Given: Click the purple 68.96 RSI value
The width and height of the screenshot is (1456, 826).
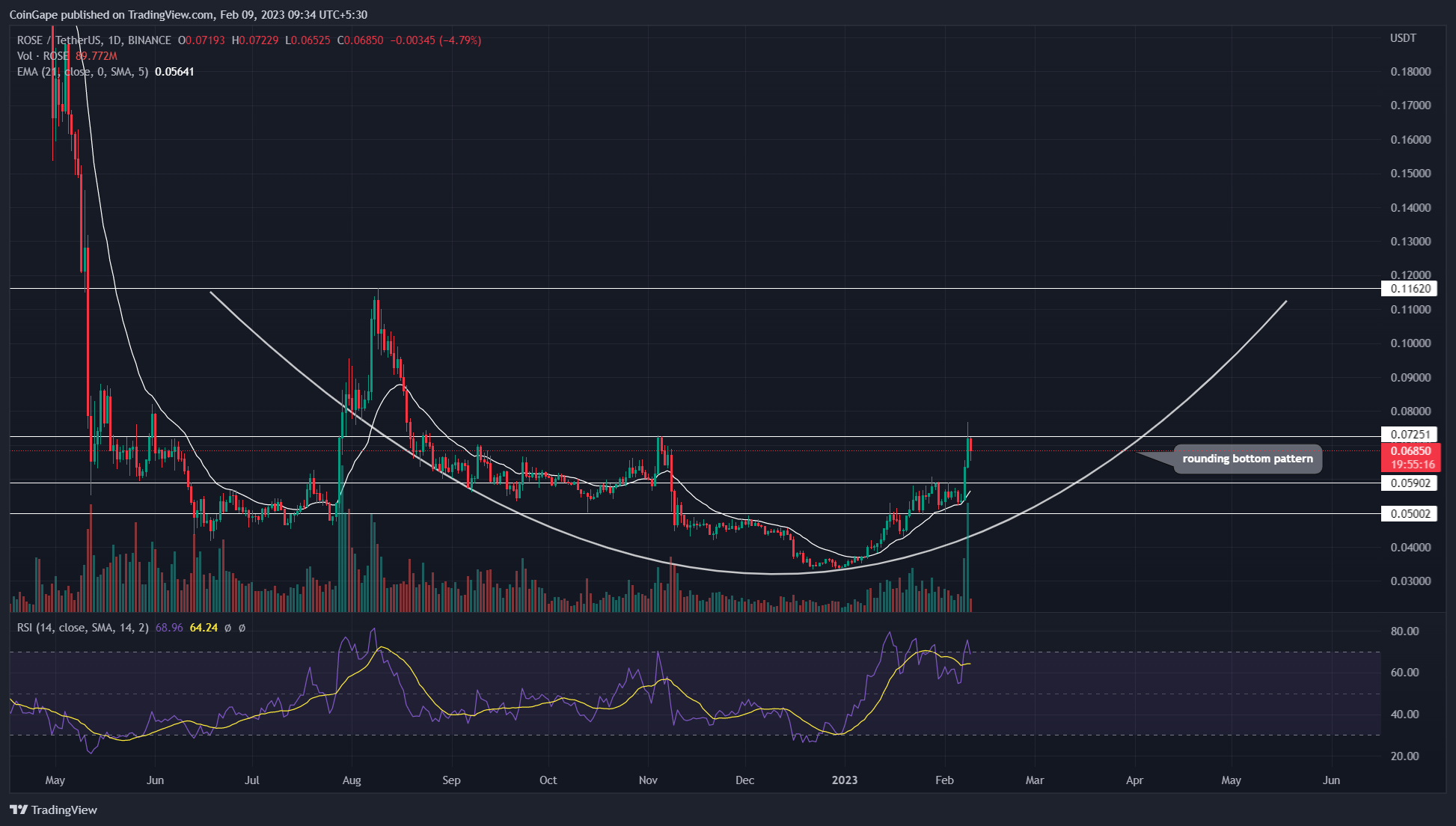Looking at the screenshot, I should pyautogui.click(x=169, y=628).
